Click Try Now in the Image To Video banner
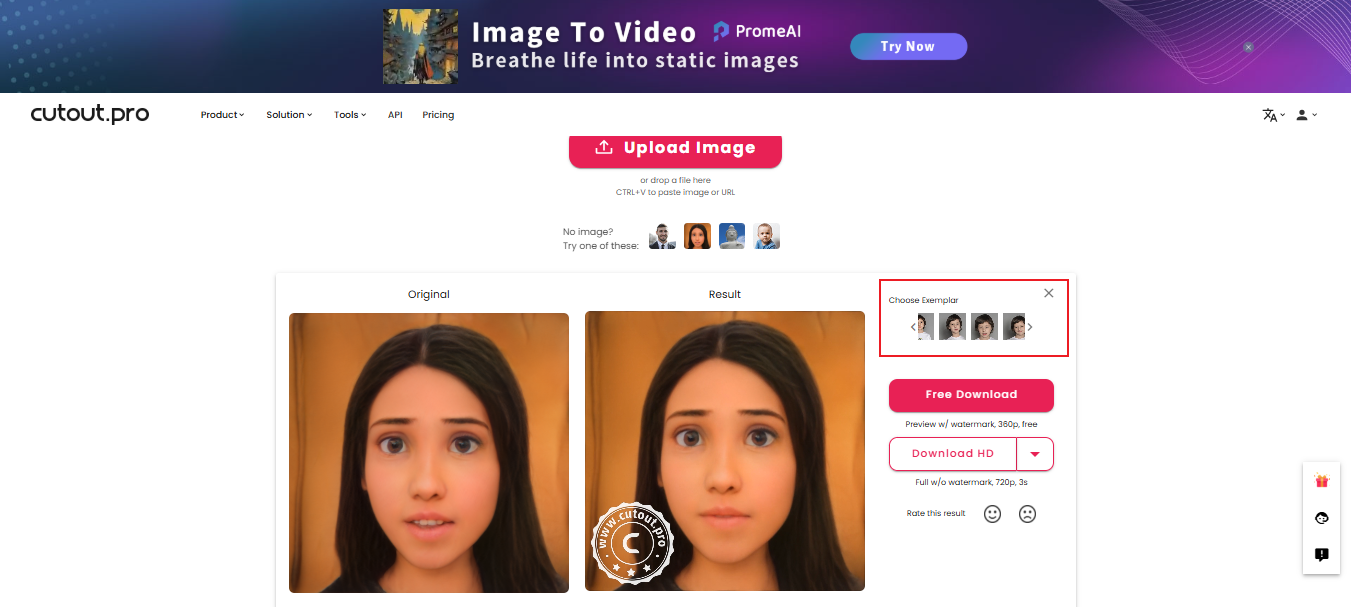1351x607 pixels. click(x=908, y=46)
